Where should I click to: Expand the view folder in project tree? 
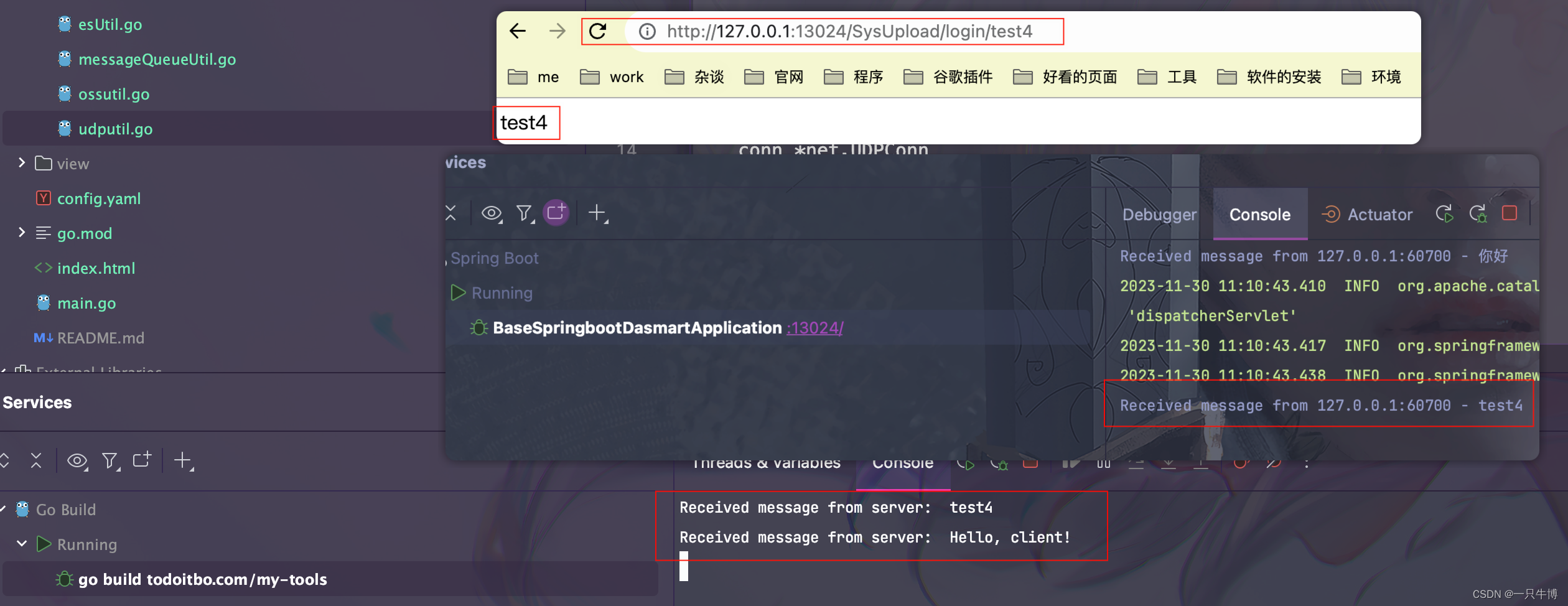click(22, 163)
